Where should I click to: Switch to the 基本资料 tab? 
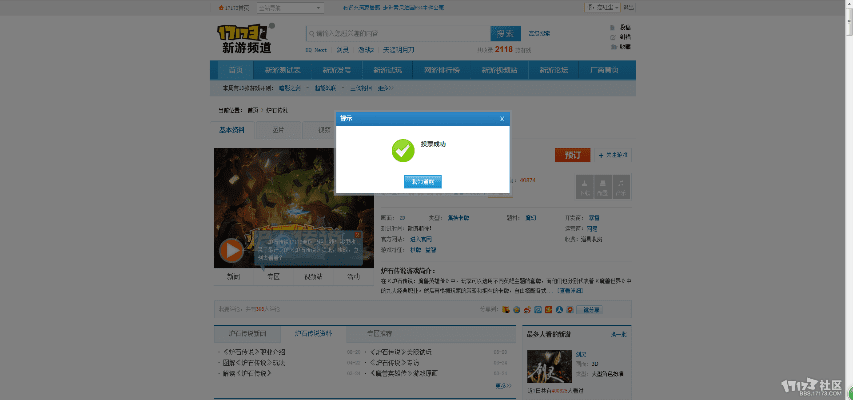[x=232, y=129]
